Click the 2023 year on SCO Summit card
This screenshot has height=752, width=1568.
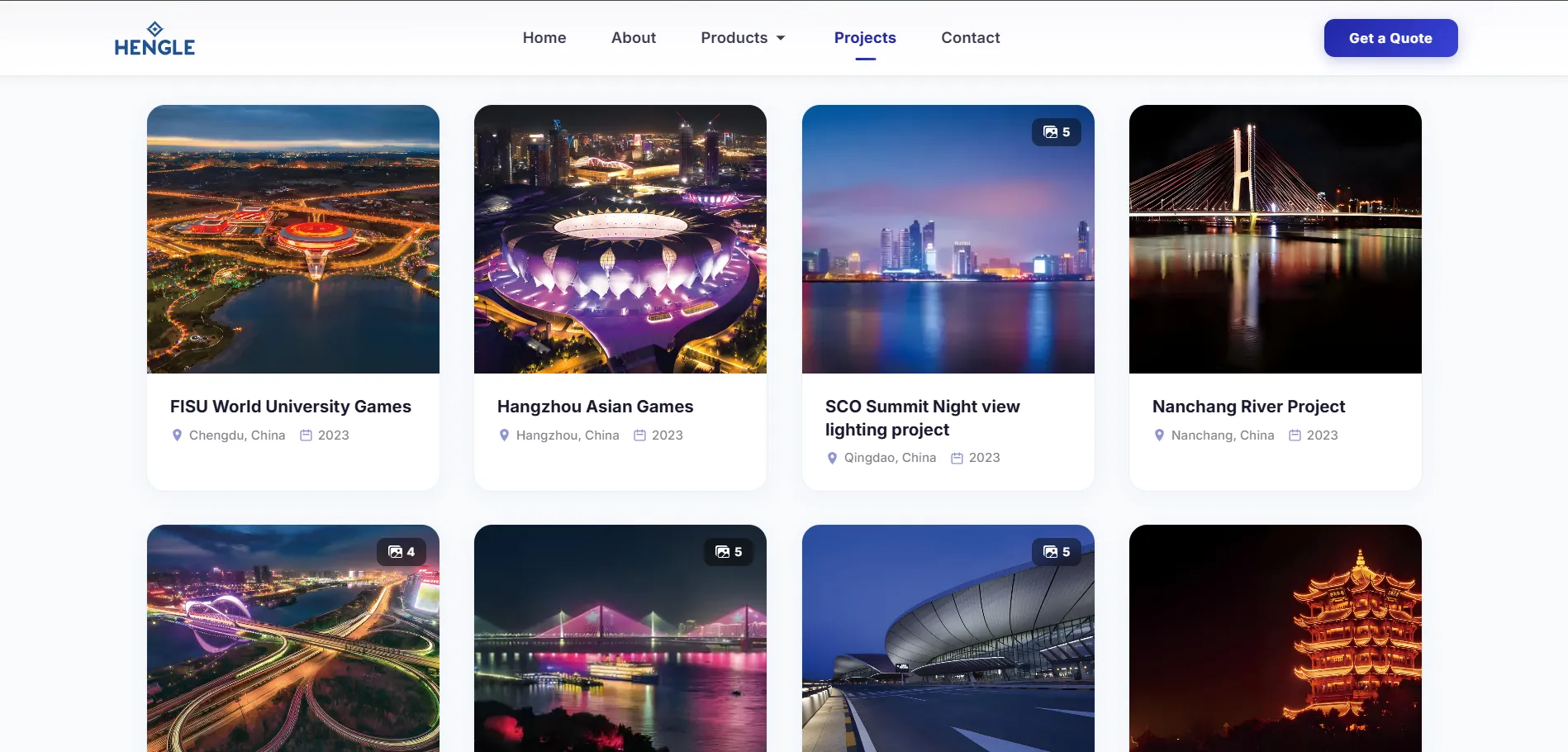click(x=984, y=458)
